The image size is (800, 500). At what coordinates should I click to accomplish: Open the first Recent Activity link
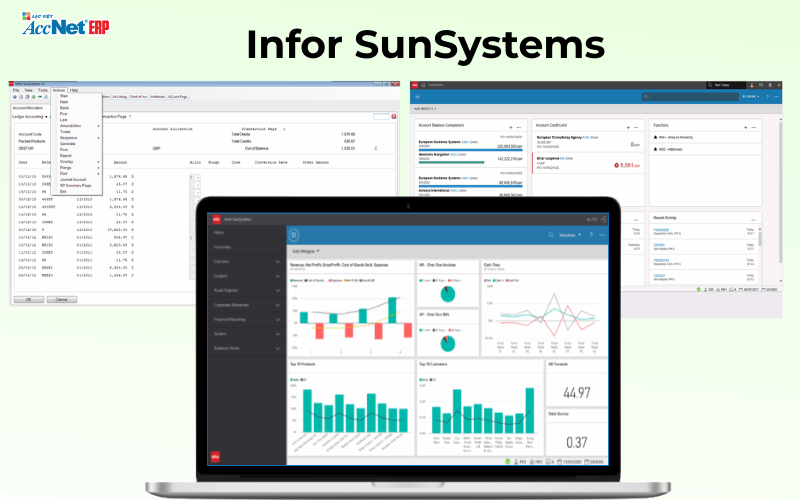pos(661,230)
